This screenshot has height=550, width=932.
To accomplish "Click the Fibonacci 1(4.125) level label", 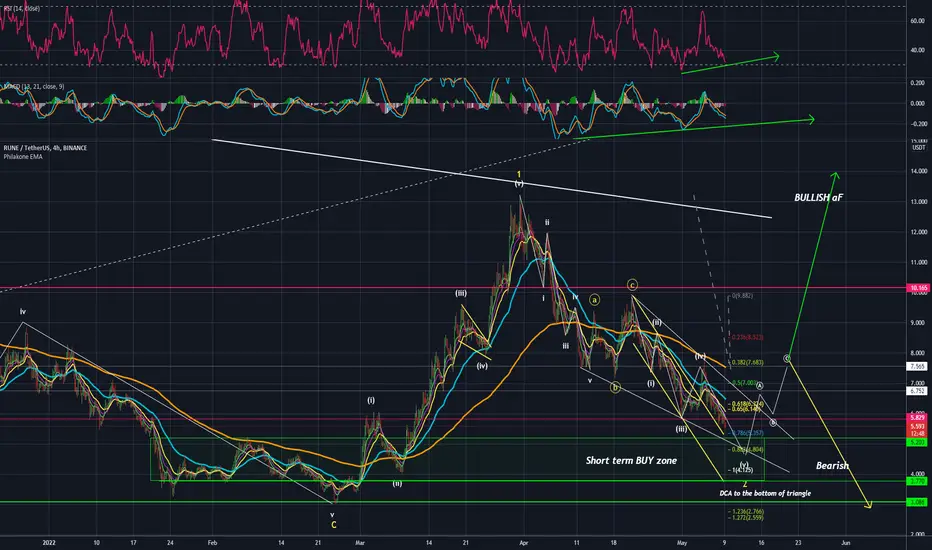I will point(741,470).
